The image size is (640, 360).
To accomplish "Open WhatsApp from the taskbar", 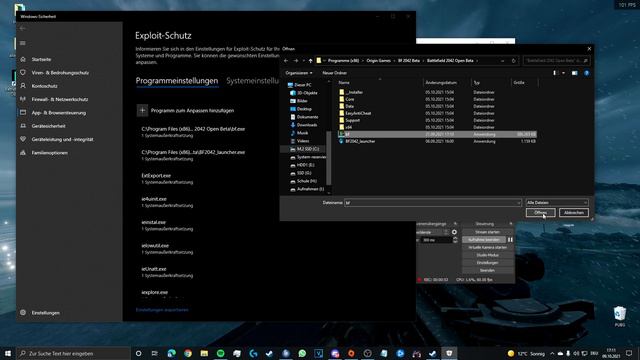I will [x=302, y=353].
